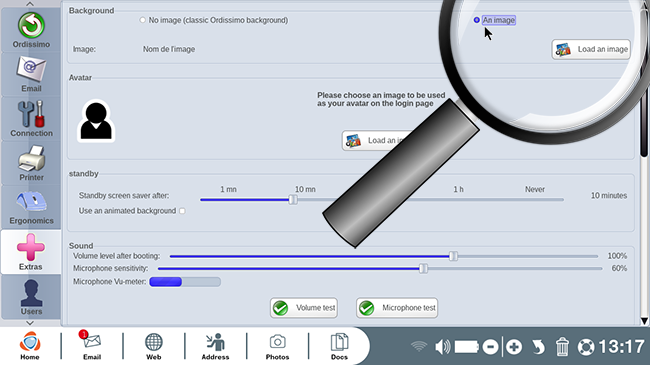Viewport: 650px width, 365px height.
Task: Click the zoom in plus icon
Action: click(514, 347)
